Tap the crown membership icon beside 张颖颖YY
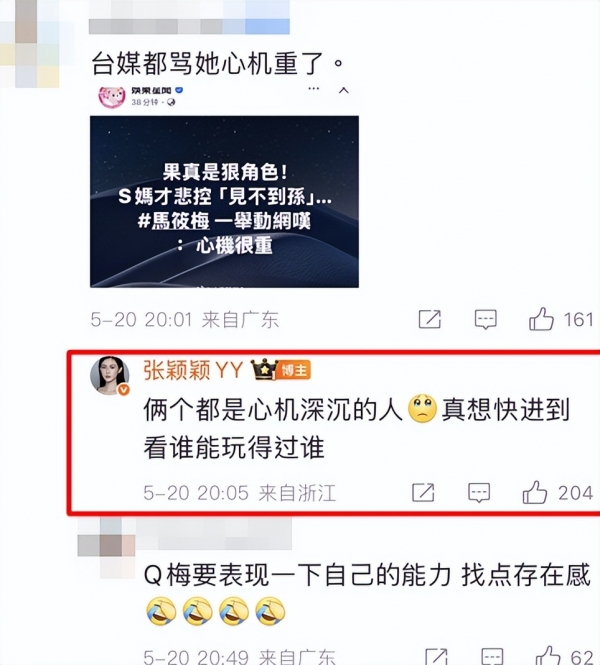The height and width of the screenshot is (665, 600). 264,369
